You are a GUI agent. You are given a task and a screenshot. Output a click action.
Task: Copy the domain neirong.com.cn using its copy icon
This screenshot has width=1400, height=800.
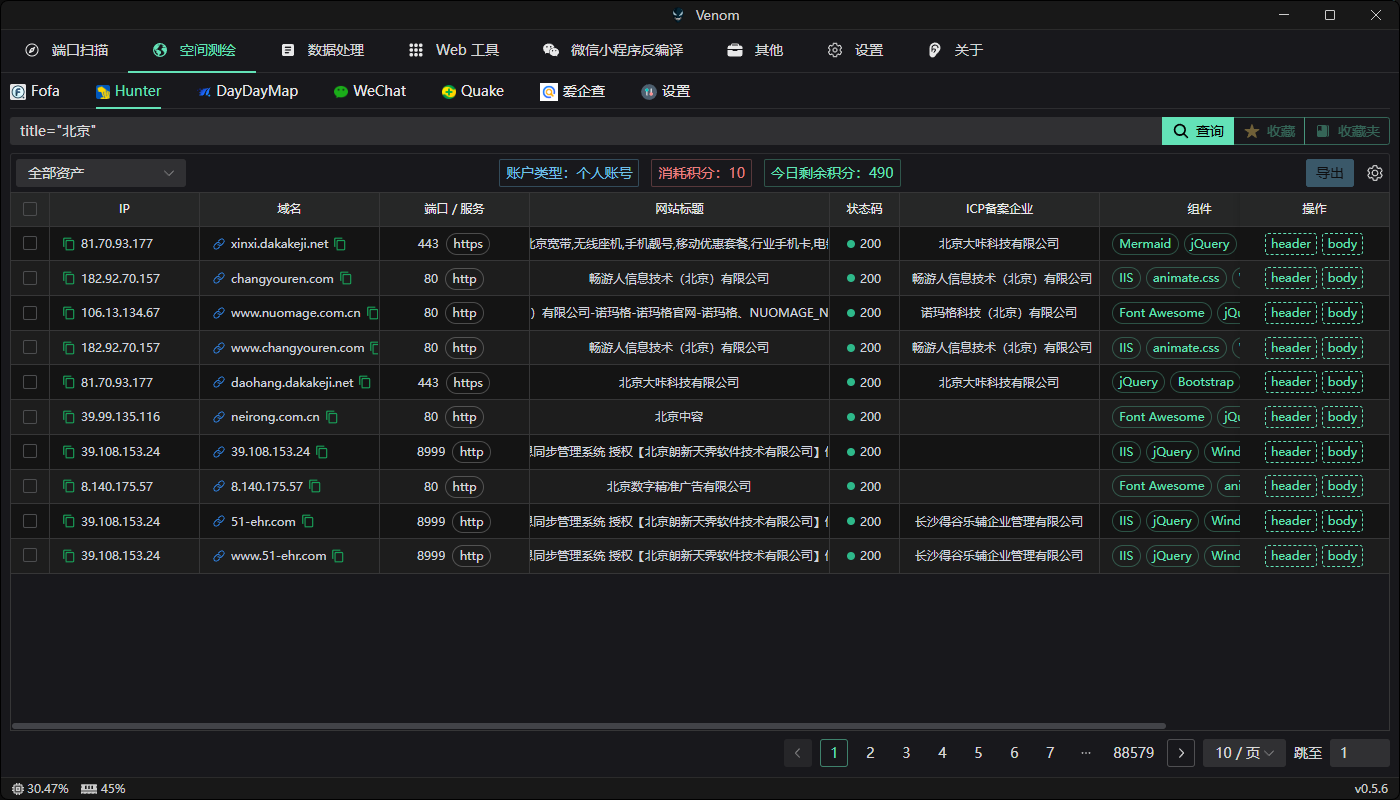(332, 417)
